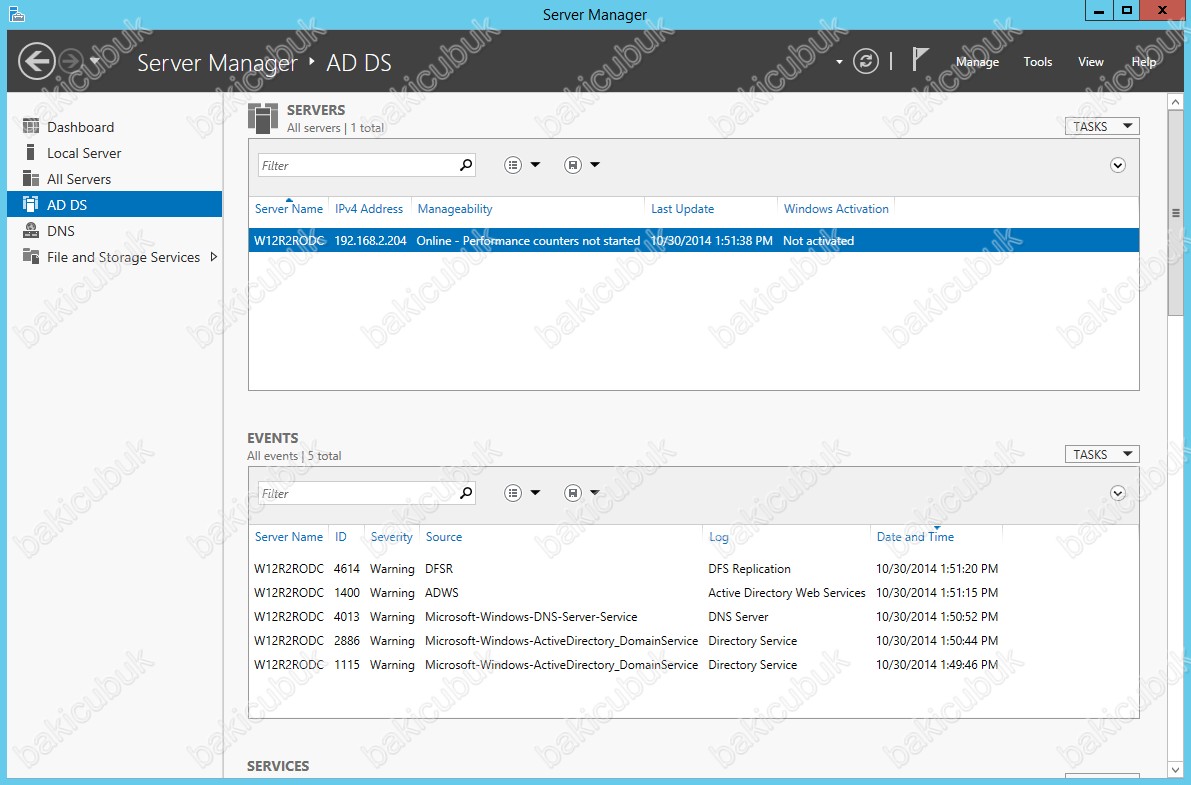This screenshot has width=1191, height=785.
Task: Sort events by ID column
Action: click(x=341, y=537)
